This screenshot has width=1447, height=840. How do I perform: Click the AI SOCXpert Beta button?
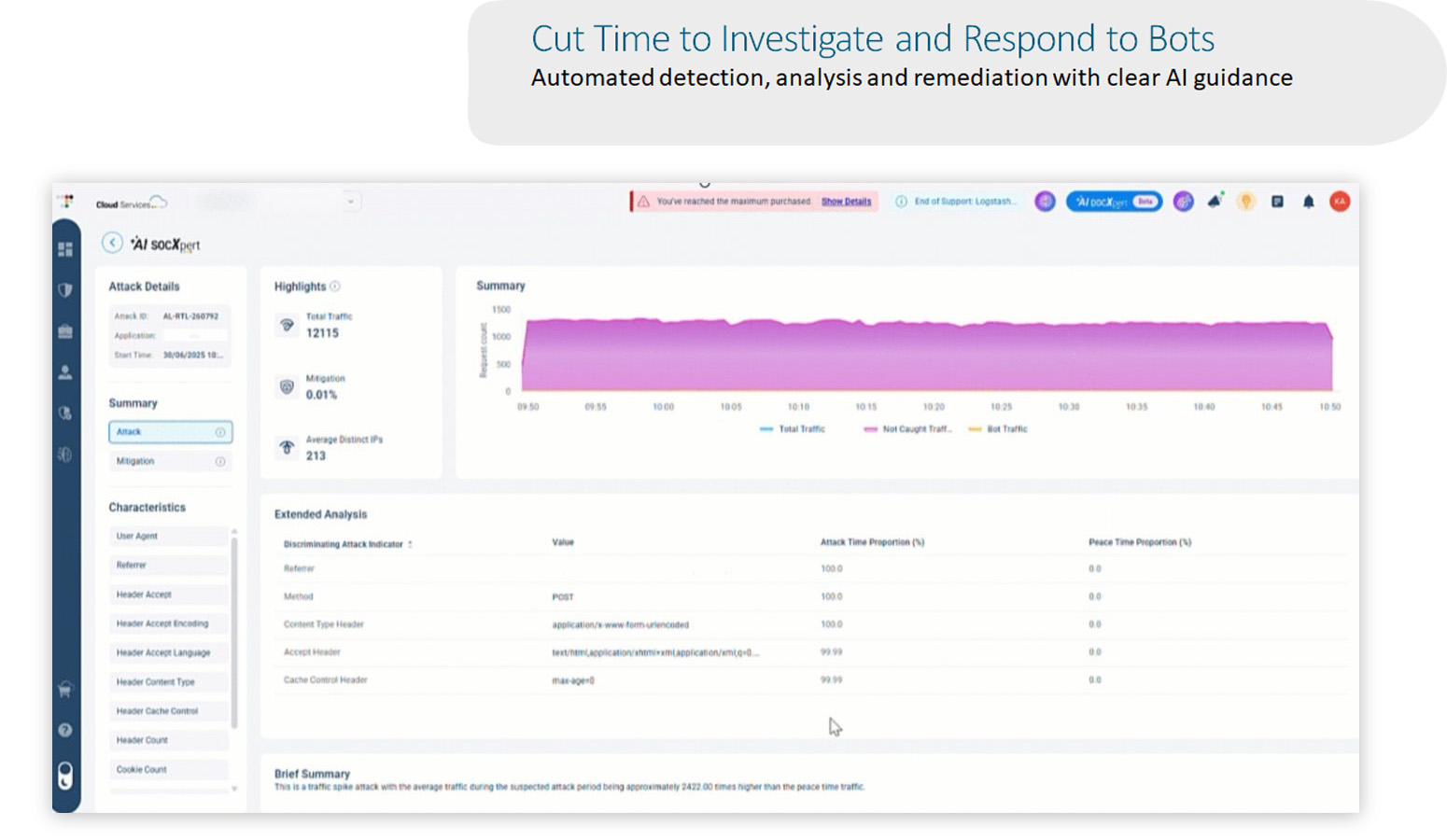(x=1114, y=202)
